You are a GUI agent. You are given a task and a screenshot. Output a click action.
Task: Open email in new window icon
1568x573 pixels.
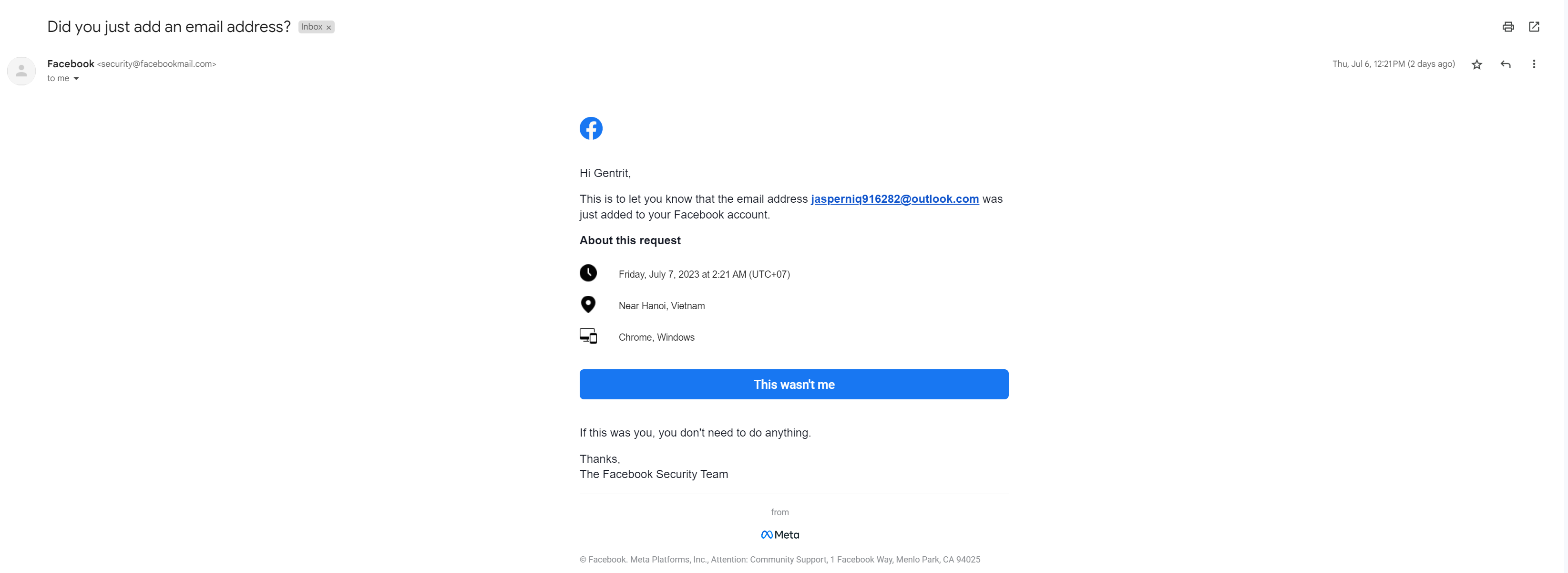pyautogui.click(x=1534, y=27)
